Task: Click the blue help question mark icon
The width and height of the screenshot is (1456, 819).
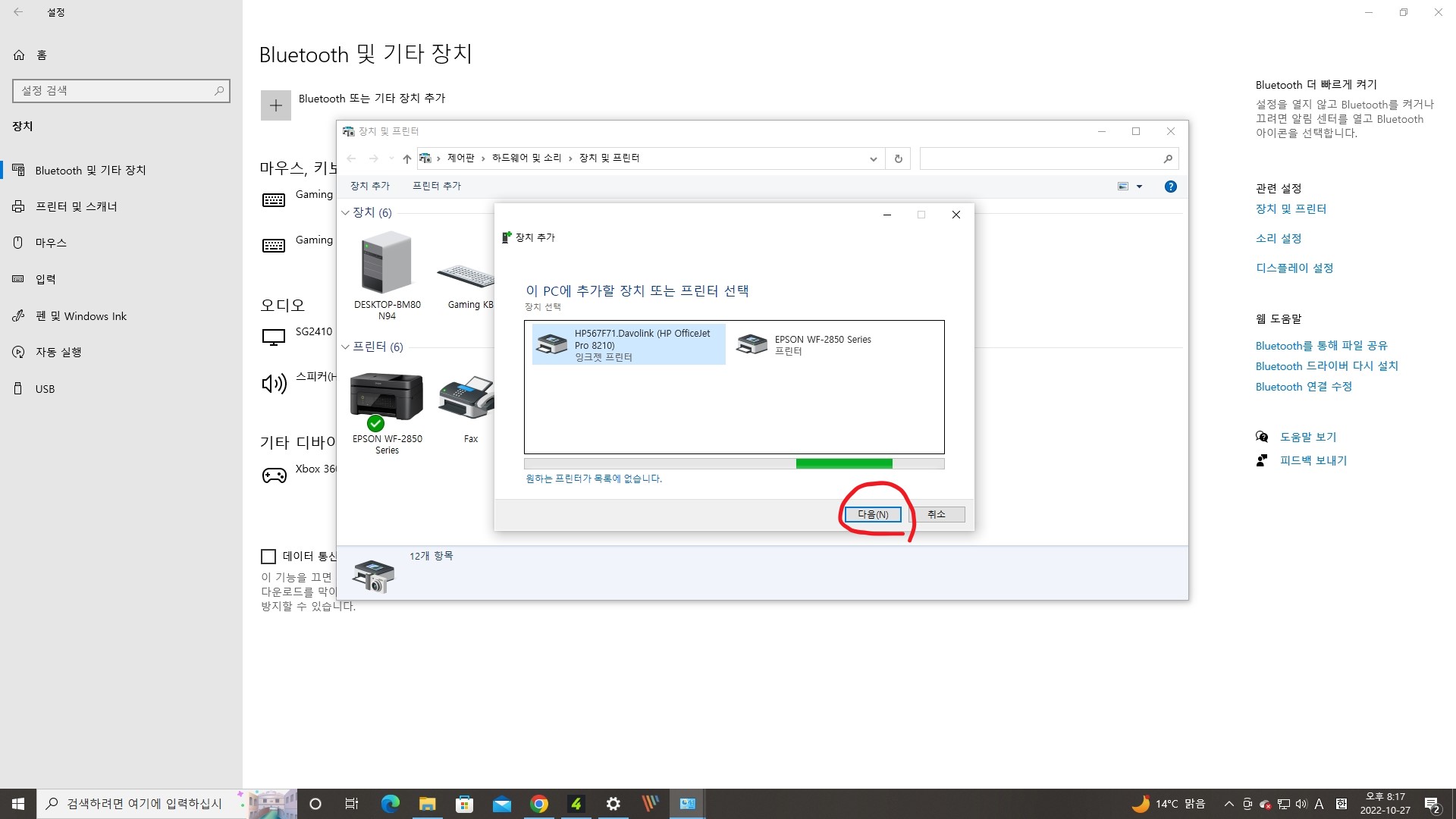Action: pos(1170,187)
